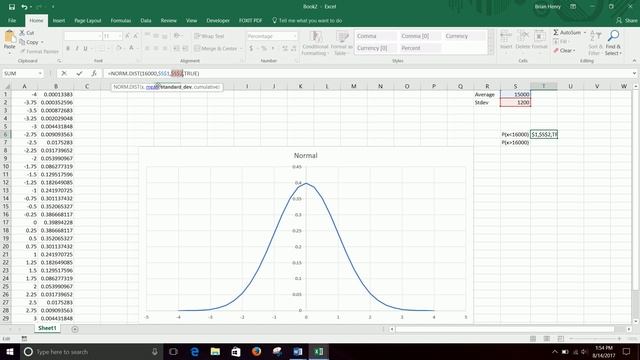640x360 pixels.
Task: Cancel the formula entry with X
Action: pos(64,73)
